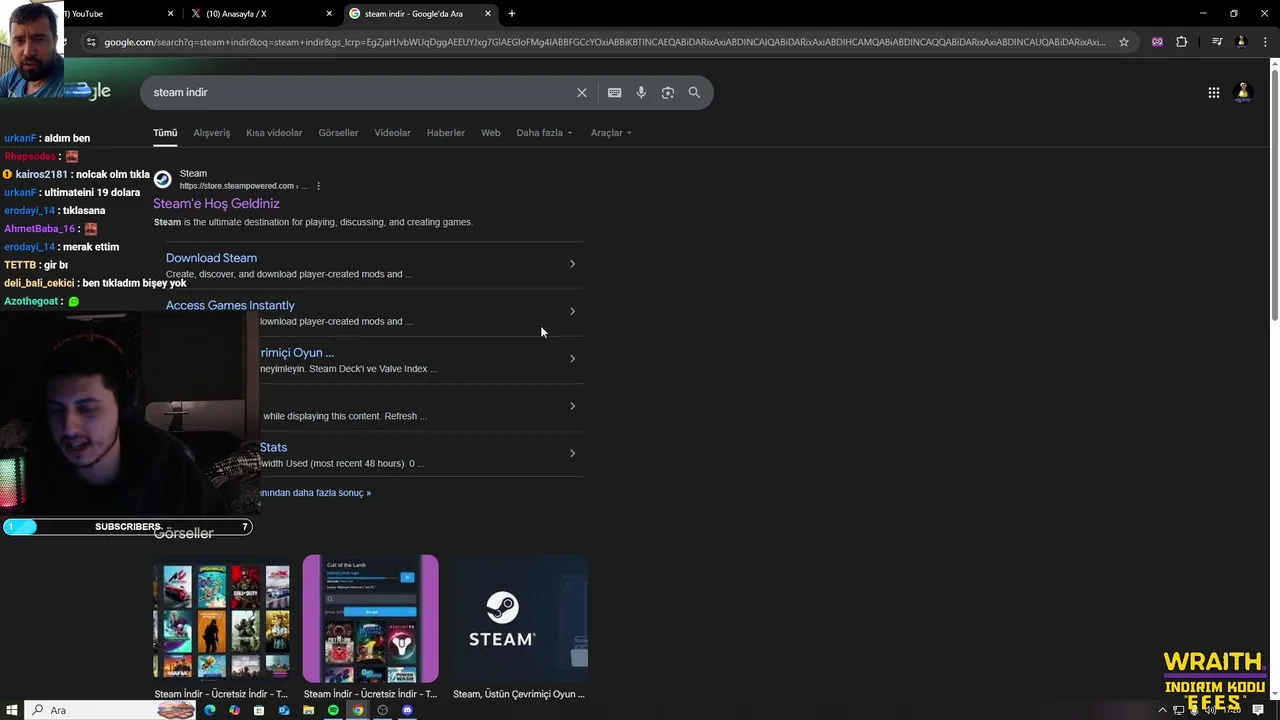Open Outlook from the taskbar
Image resolution: width=1280 pixels, height=720 pixels.
coord(284,710)
